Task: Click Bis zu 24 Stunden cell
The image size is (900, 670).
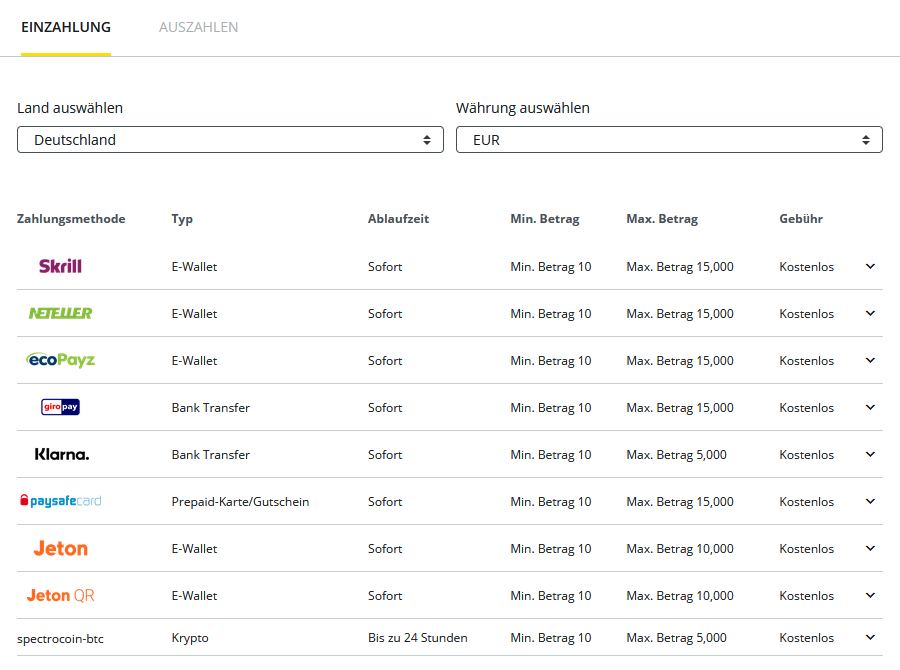Action: tap(418, 638)
